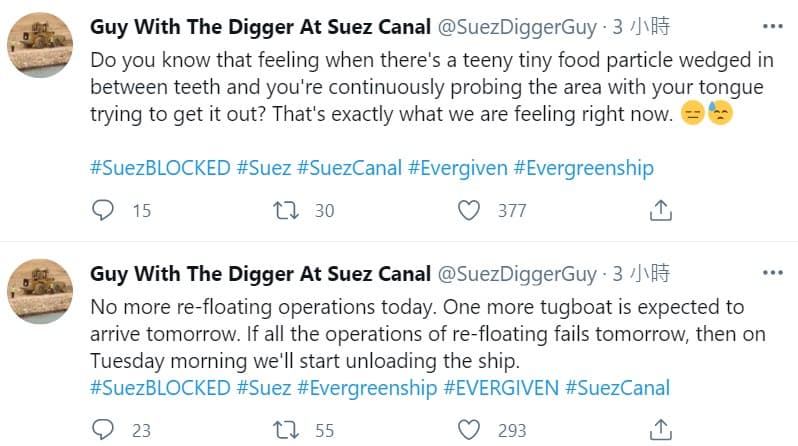Like the tweet with 377 likes
798x446 pixels.
[469, 210]
